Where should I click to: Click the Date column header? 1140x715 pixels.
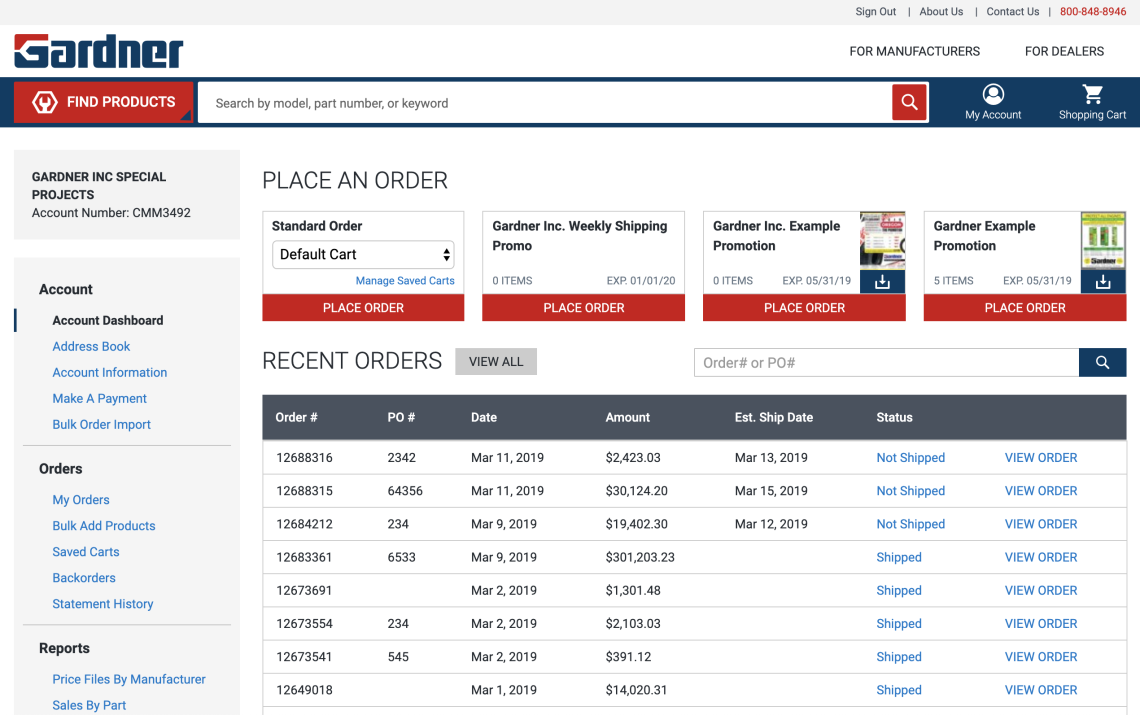click(x=483, y=418)
